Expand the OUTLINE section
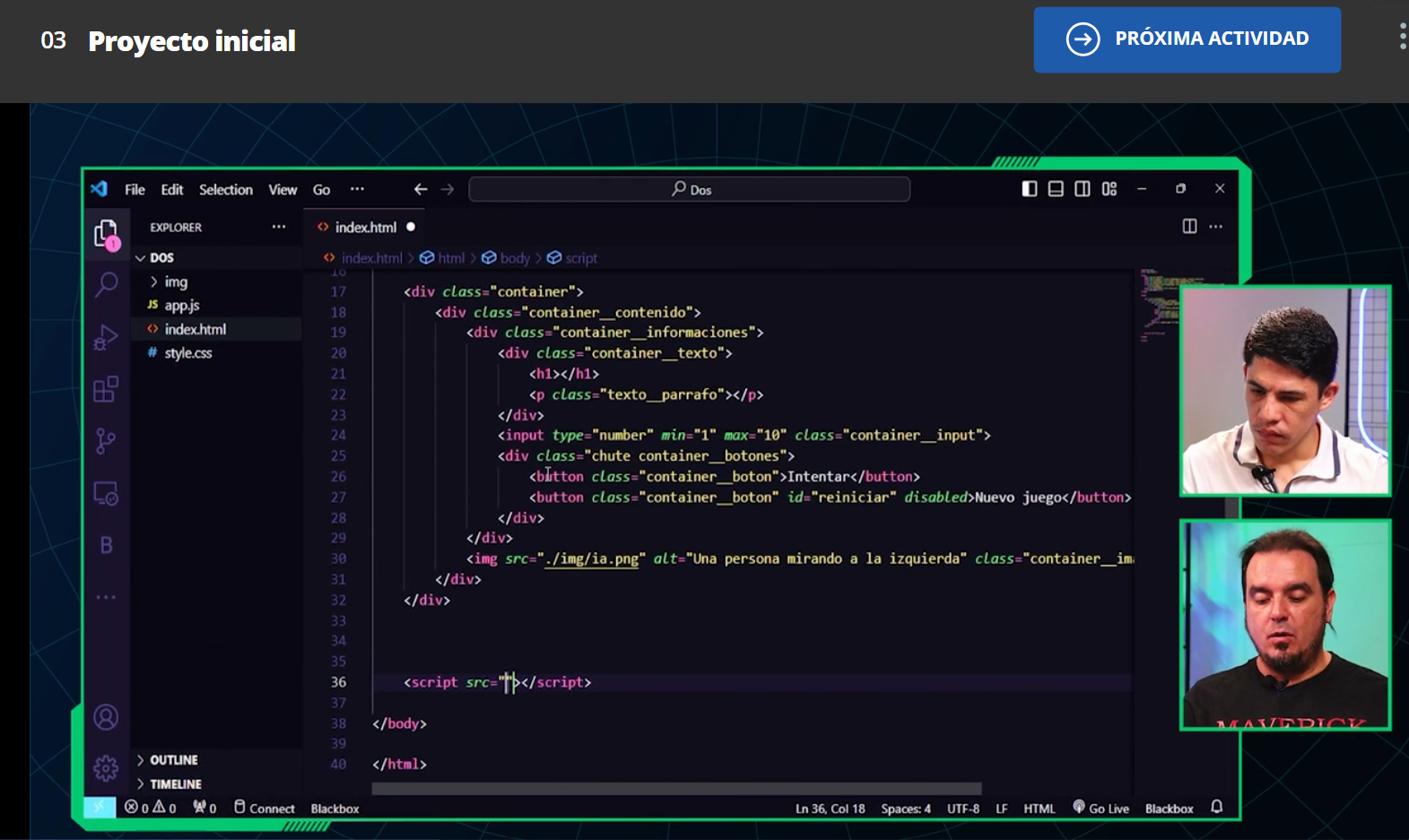 (x=216, y=759)
